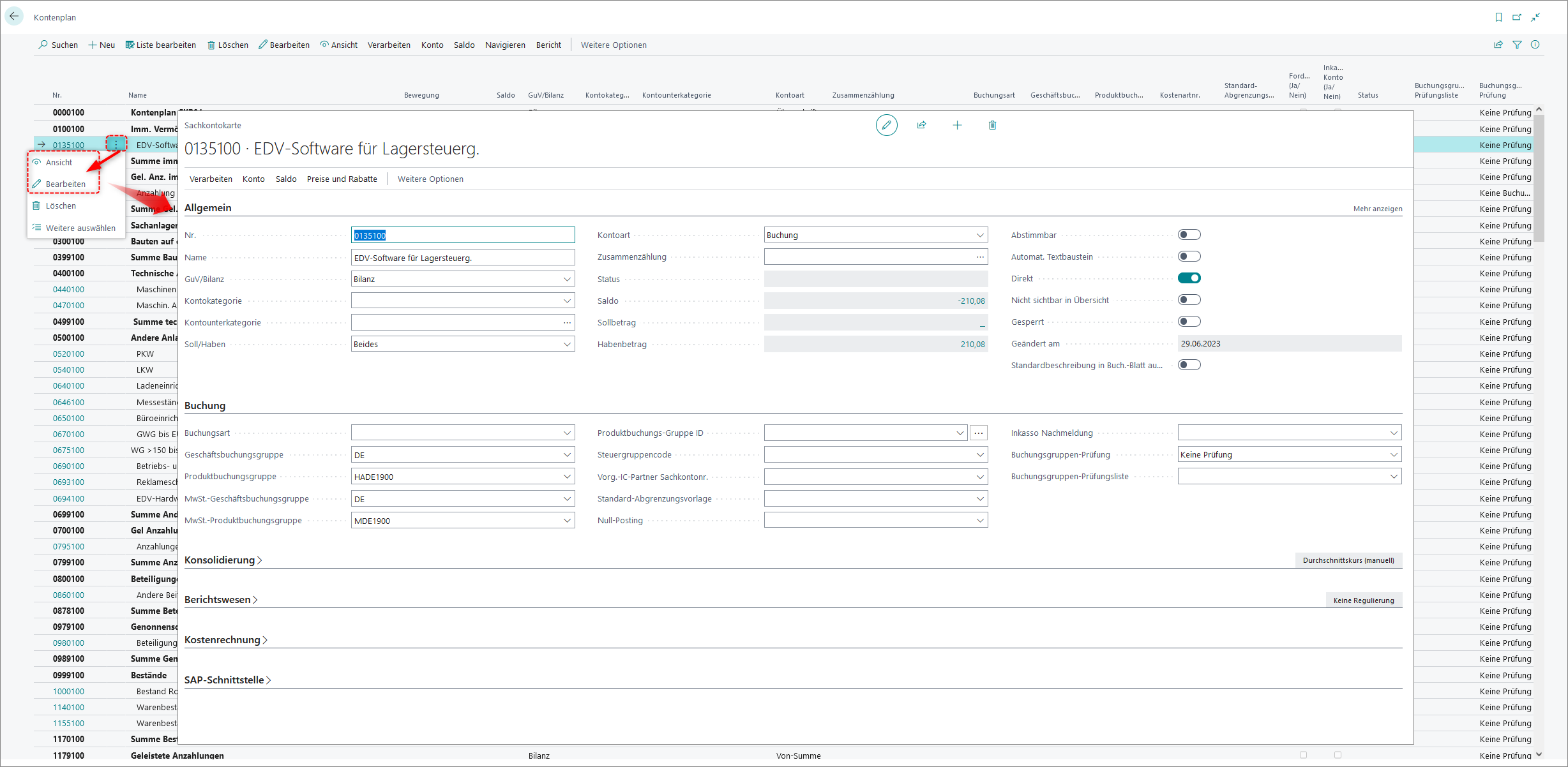Toggle Standardbeschreibung in Buch.-Blatt switch

pyautogui.click(x=1189, y=365)
